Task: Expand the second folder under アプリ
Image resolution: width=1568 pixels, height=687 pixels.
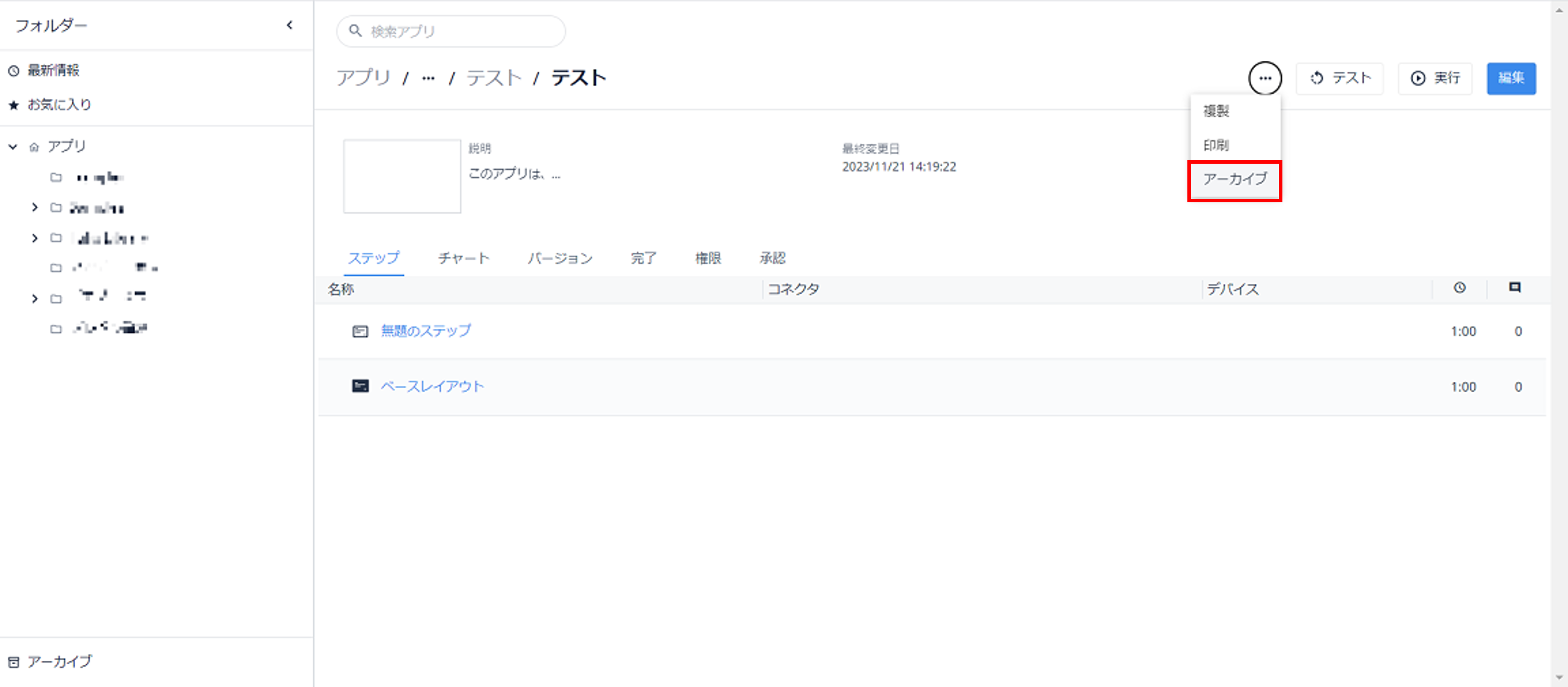Action: tap(35, 208)
